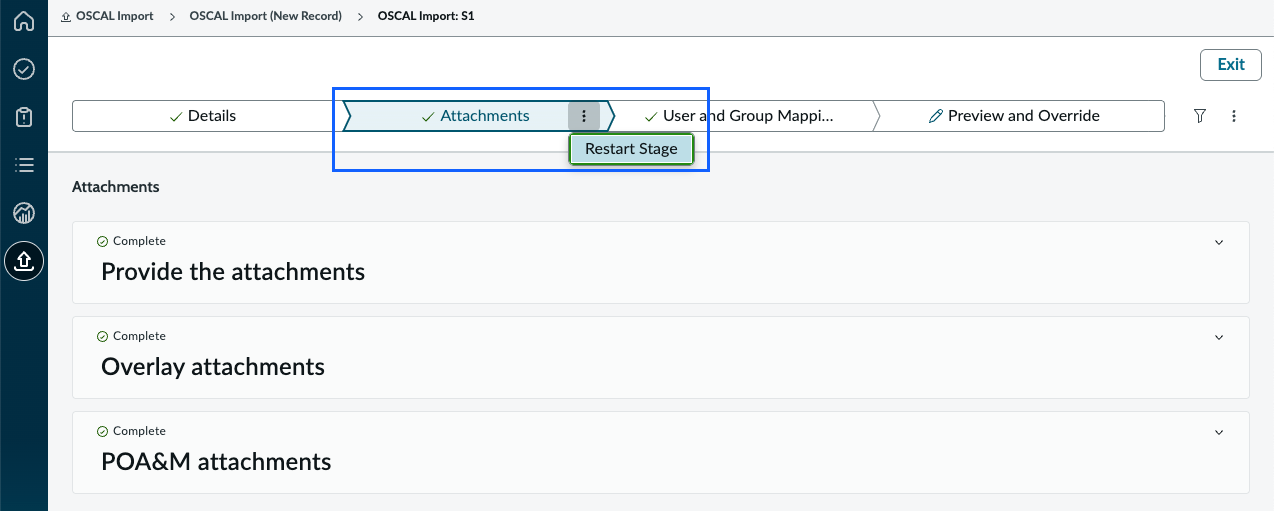This screenshot has width=1274, height=511.
Task: Open the clipboard sidebar icon
Action: 24,117
